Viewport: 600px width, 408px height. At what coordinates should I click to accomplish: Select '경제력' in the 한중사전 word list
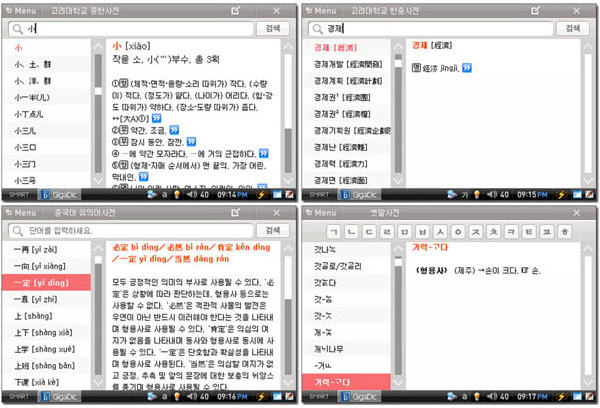pyautogui.click(x=347, y=164)
